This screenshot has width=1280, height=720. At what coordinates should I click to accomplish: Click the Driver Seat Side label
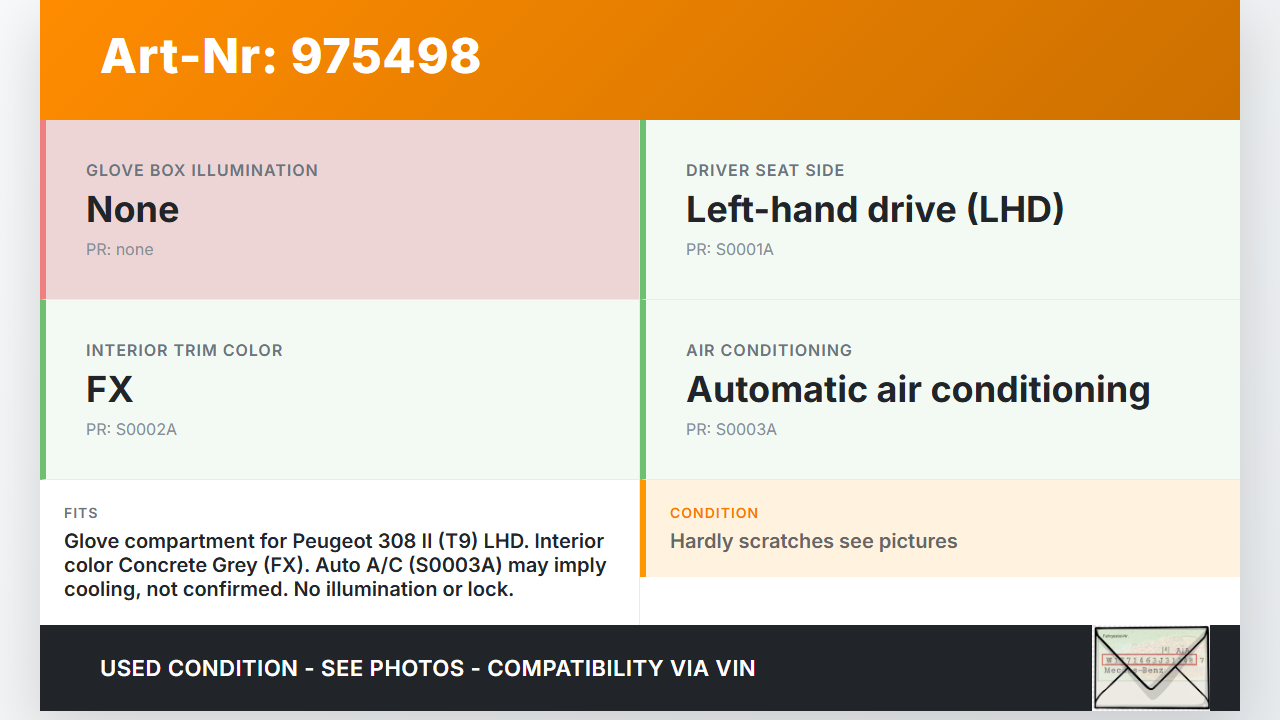[765, 170]
